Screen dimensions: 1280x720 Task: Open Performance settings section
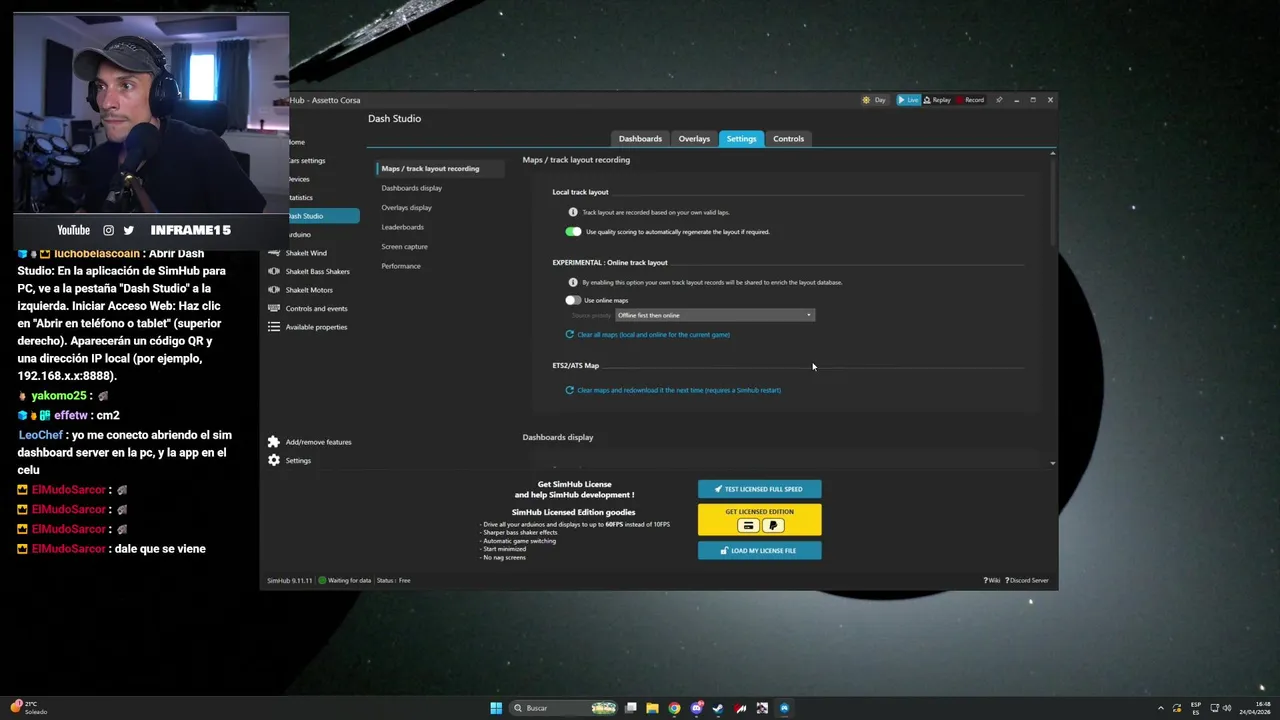tap(400, 266)
